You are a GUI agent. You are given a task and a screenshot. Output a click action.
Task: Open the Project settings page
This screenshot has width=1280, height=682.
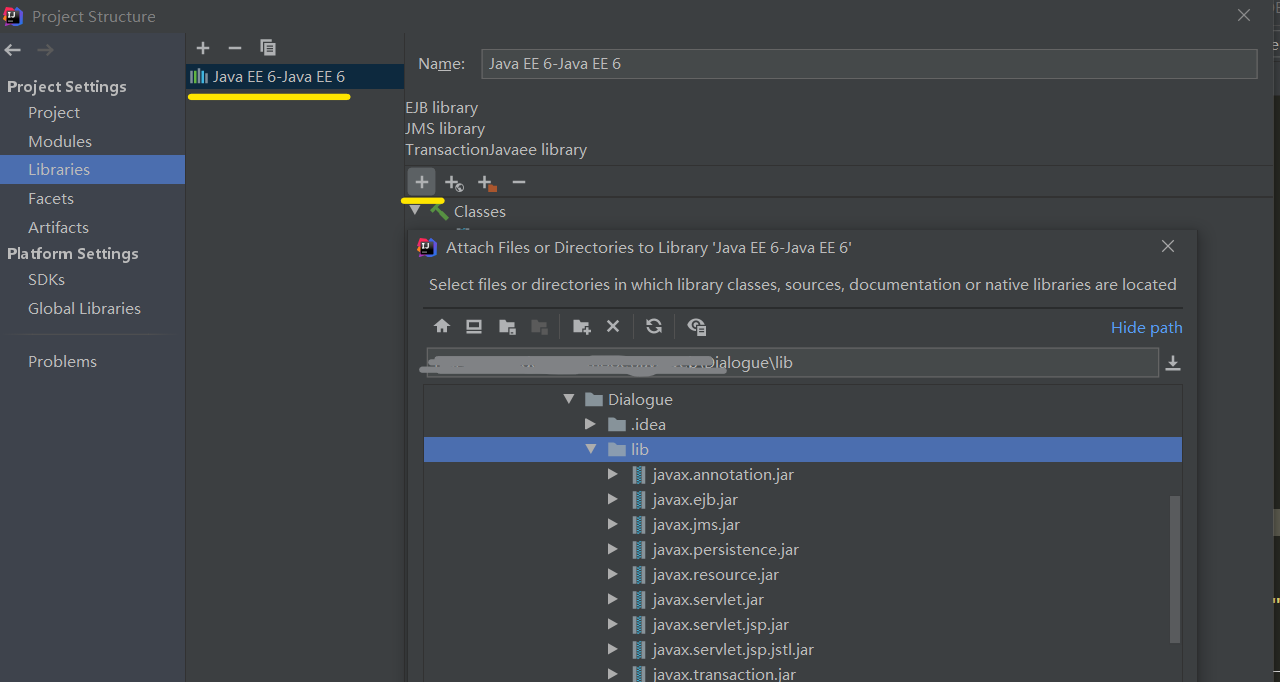(54, 113)
